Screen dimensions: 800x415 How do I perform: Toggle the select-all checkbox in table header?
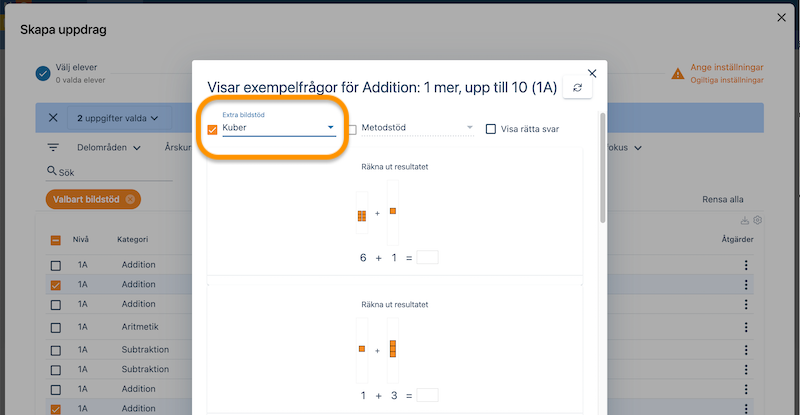56,240
